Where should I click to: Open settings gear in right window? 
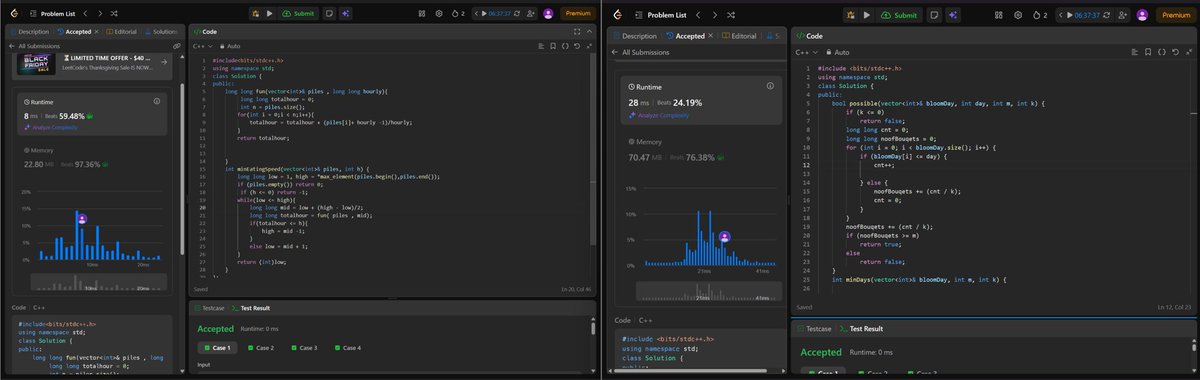tap(1017, 15)
